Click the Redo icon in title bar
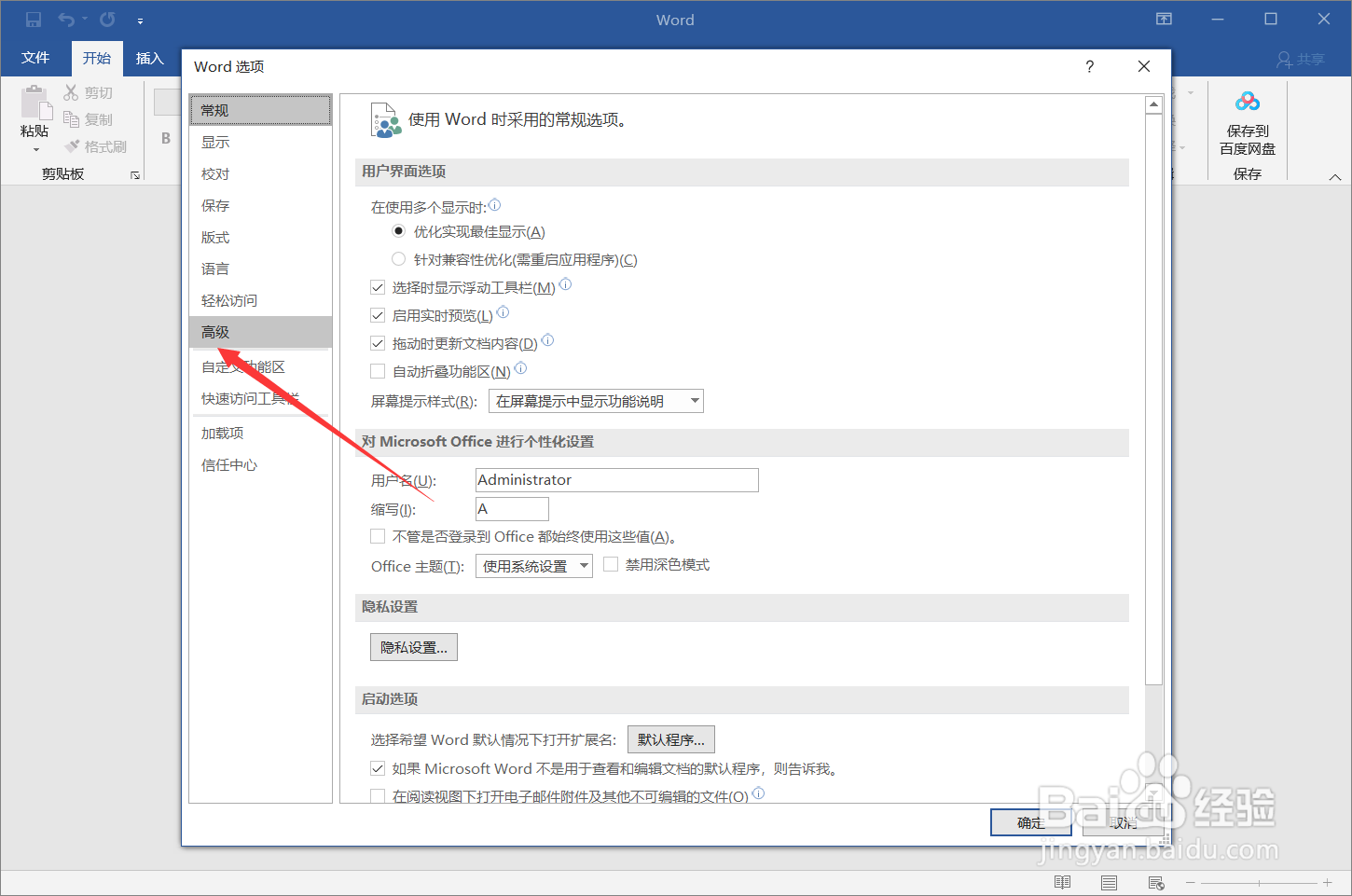Image resolution: width=1352 pixels, height=896 pixels. [x=107, y=20]
